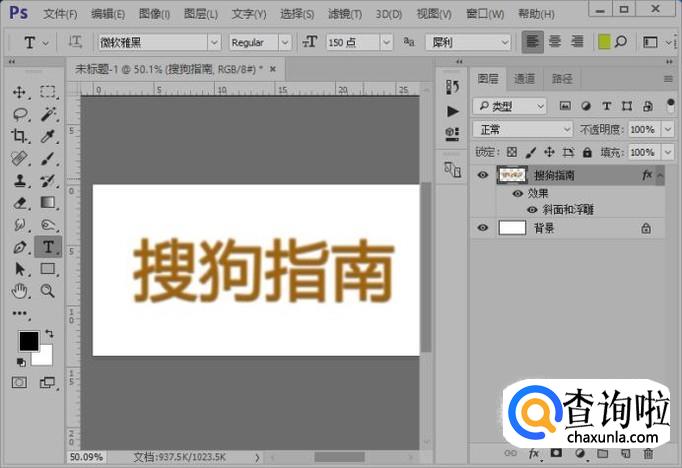Open the layer filter 类型 dropdown

coord(509,106)
